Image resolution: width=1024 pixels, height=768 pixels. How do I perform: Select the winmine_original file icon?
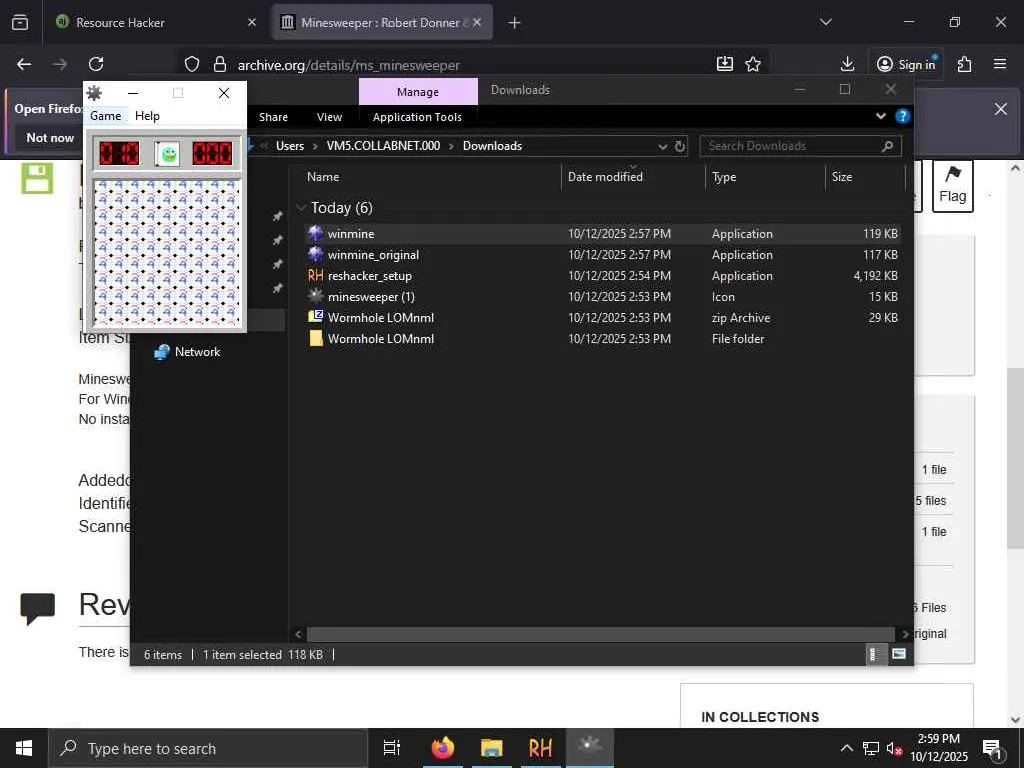point(316,254)
